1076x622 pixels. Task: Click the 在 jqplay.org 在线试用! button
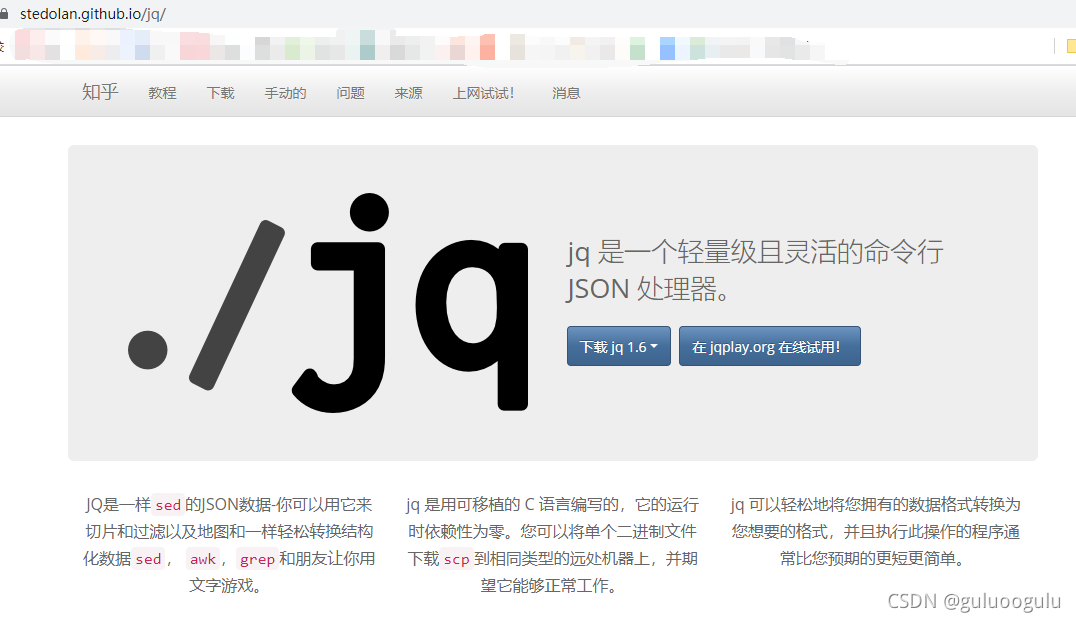click(769, 346)
